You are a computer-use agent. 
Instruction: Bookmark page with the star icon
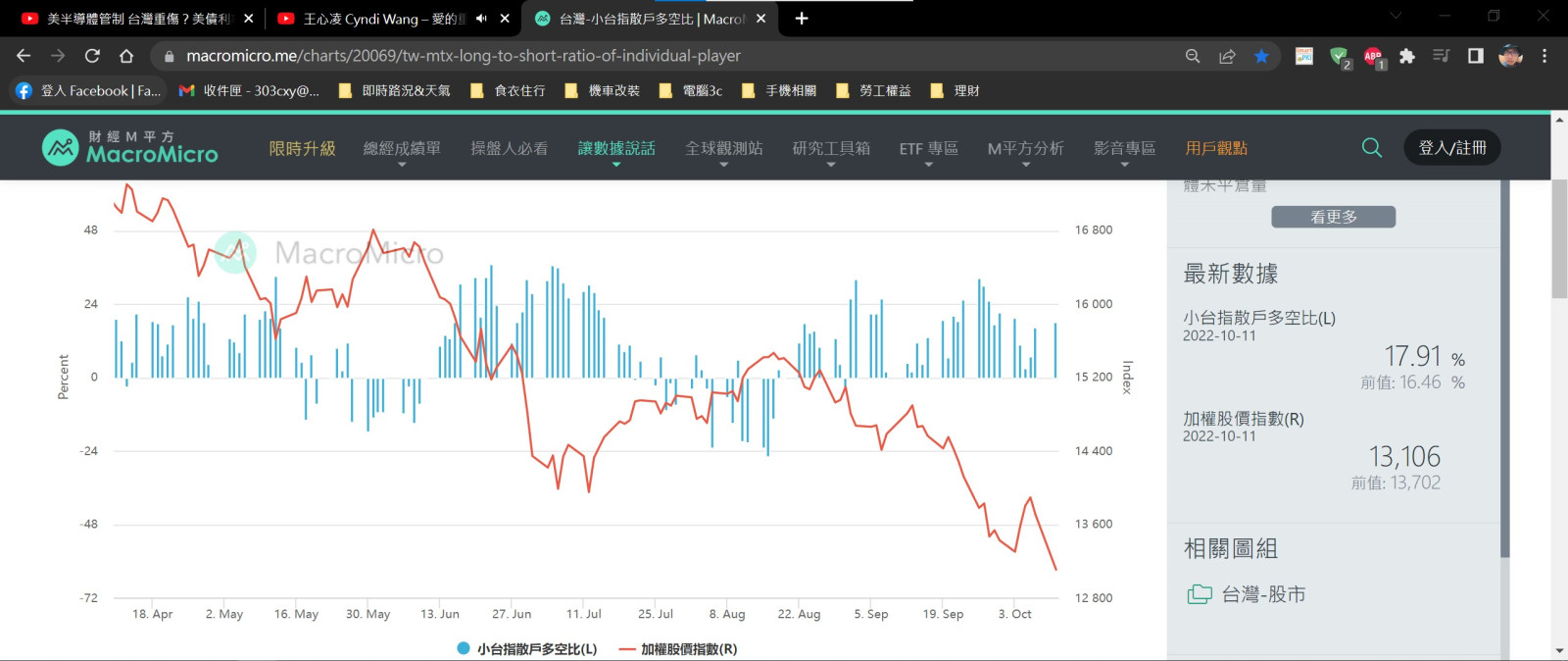[x=1261, y=56]
